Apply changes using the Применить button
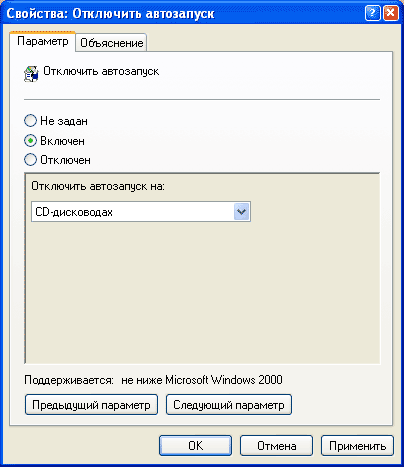This screenshot has height=467, width=404. [357, 446]
